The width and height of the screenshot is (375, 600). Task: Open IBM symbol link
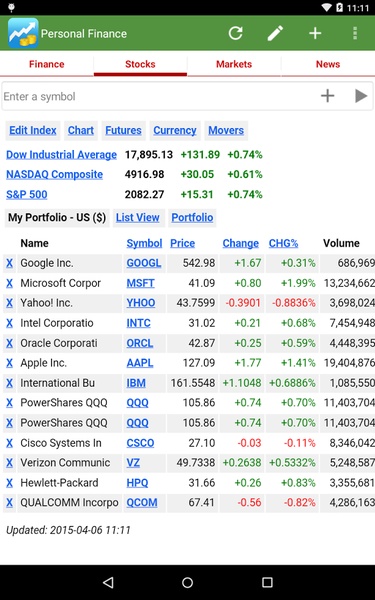pos(136,383)
